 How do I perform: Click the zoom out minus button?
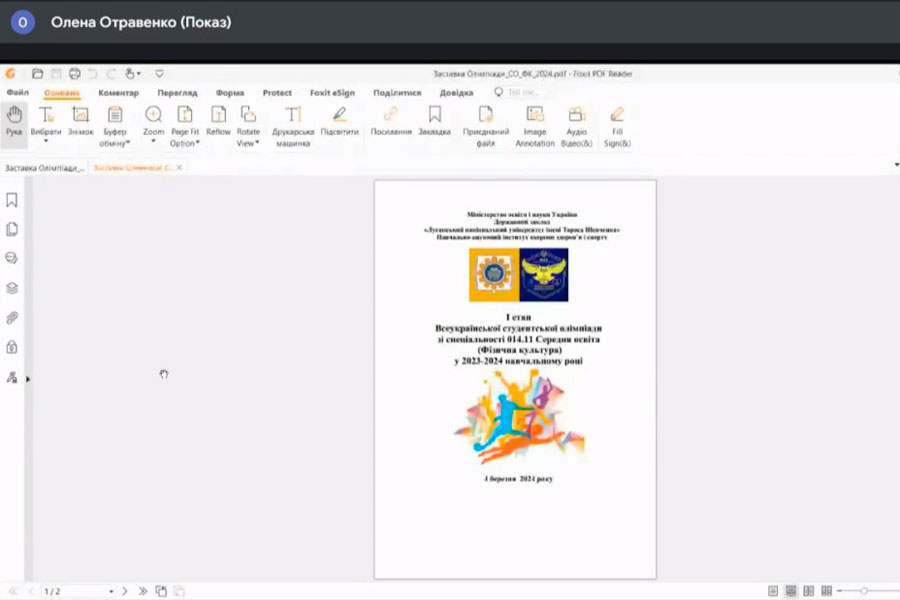tap(840, 591)
